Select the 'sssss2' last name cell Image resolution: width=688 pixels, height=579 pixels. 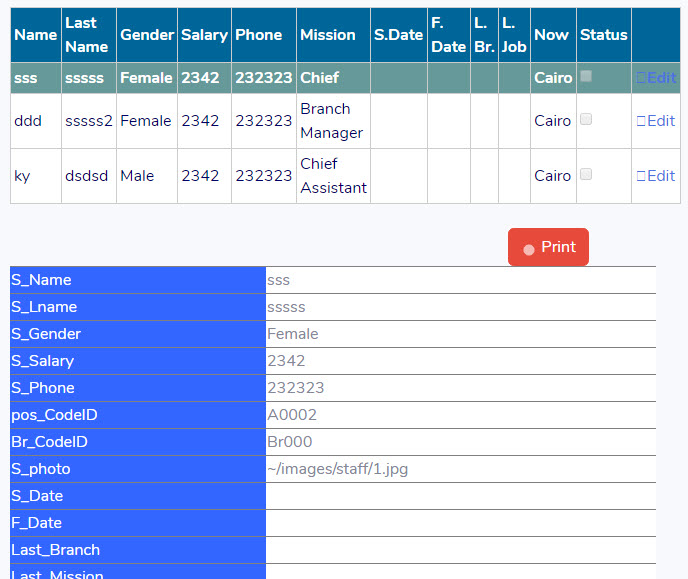[89, 121]
